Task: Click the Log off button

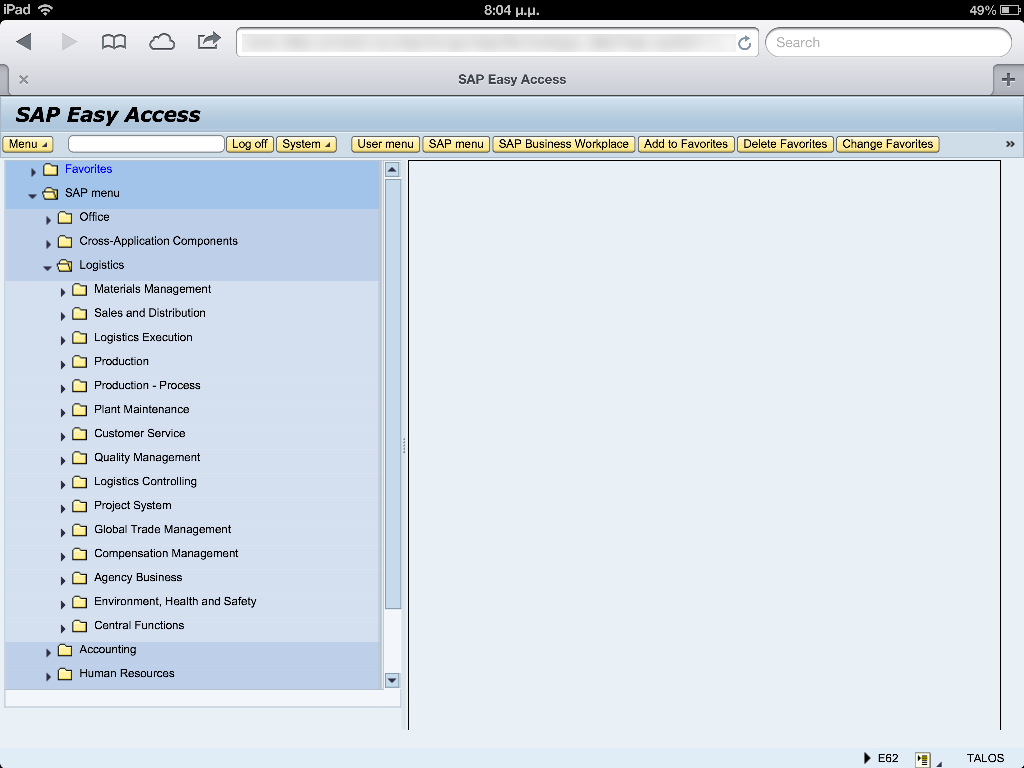Action: 249,144
